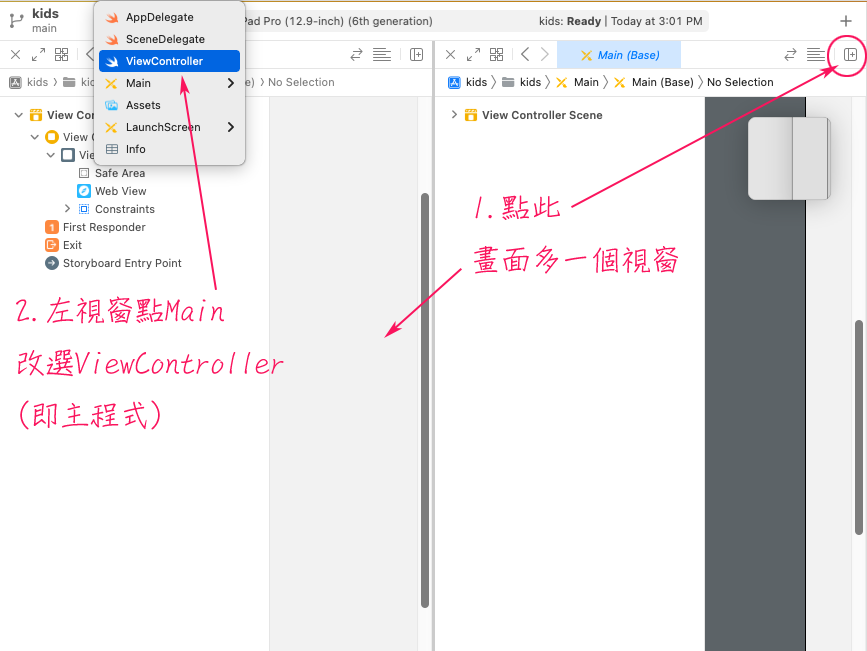The height and width of the screenshot is (651, 867).
Task: Click the First Responder orange icon
Action: [51, 227]
